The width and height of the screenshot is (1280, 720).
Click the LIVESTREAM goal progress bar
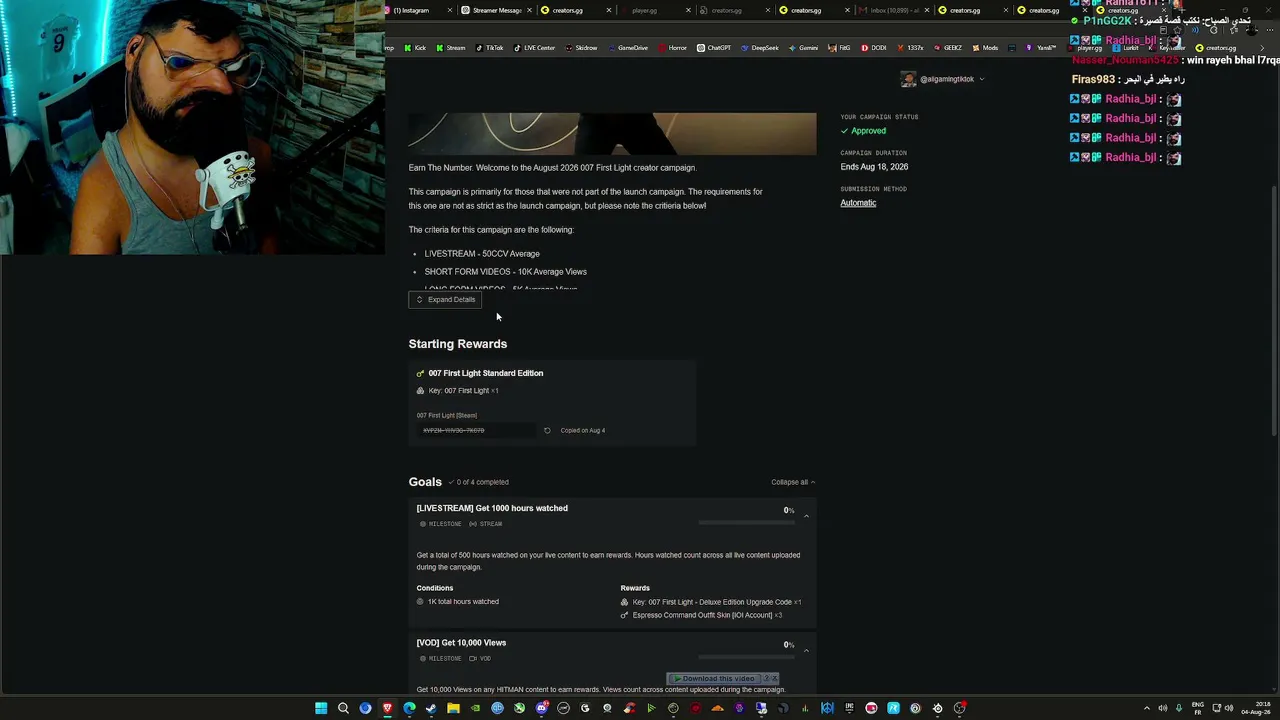746,523
